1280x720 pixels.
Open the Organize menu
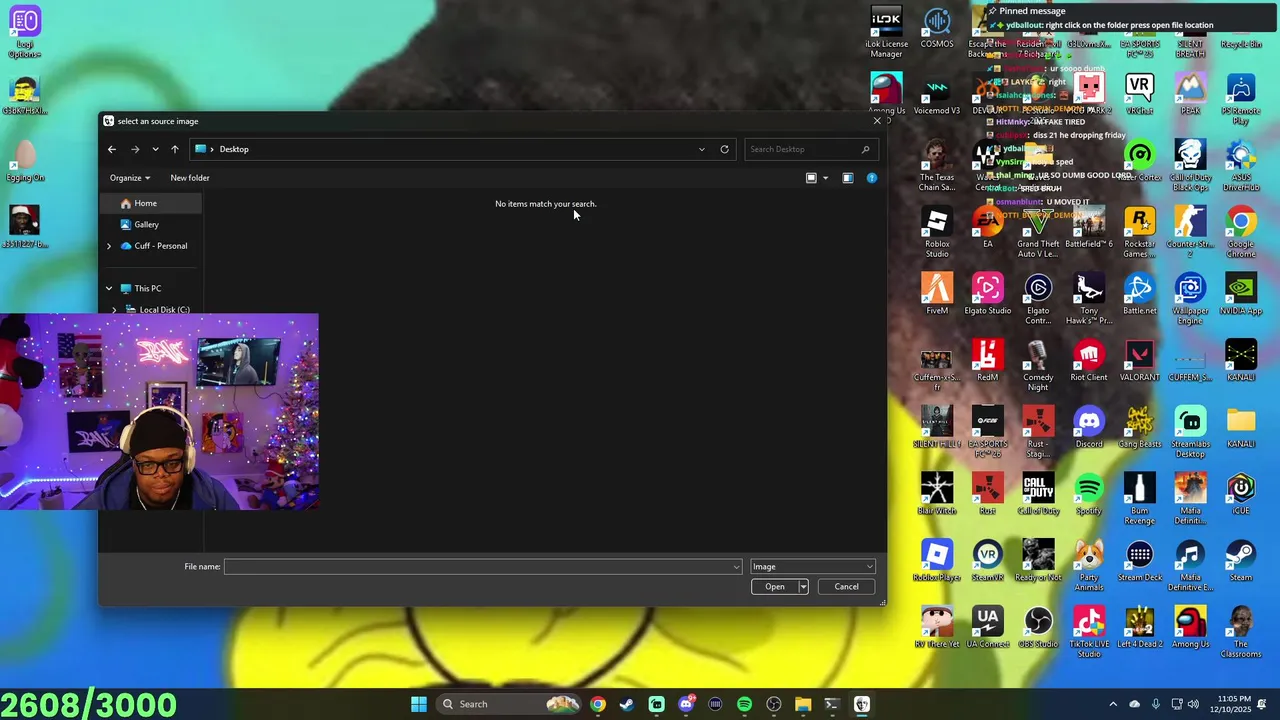pyautogui.click(x=130, y=178)
